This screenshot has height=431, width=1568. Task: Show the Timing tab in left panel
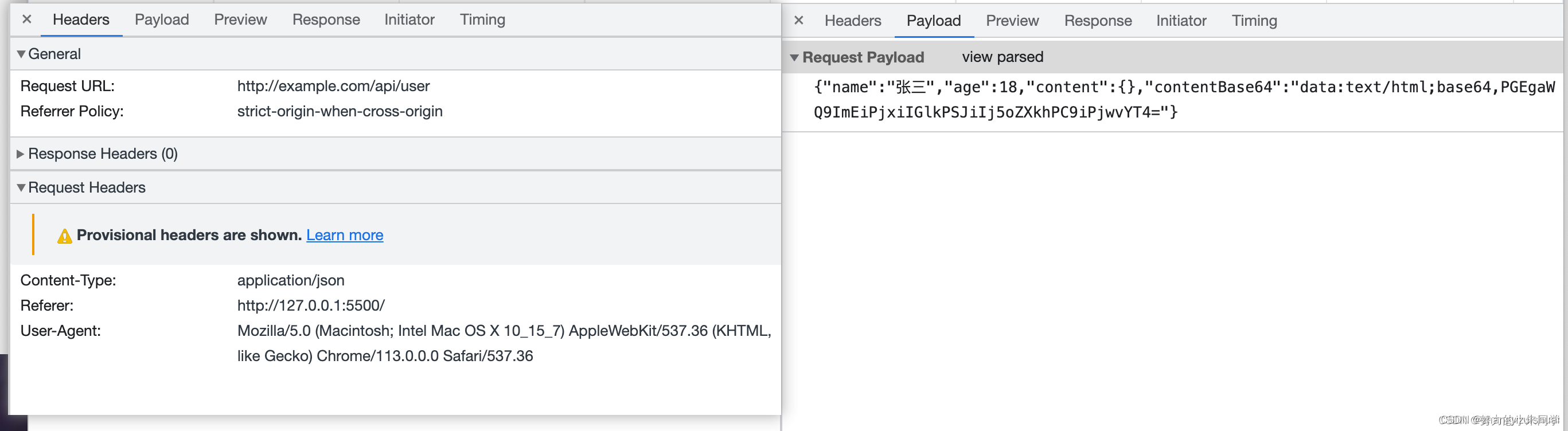pos(483,19)
